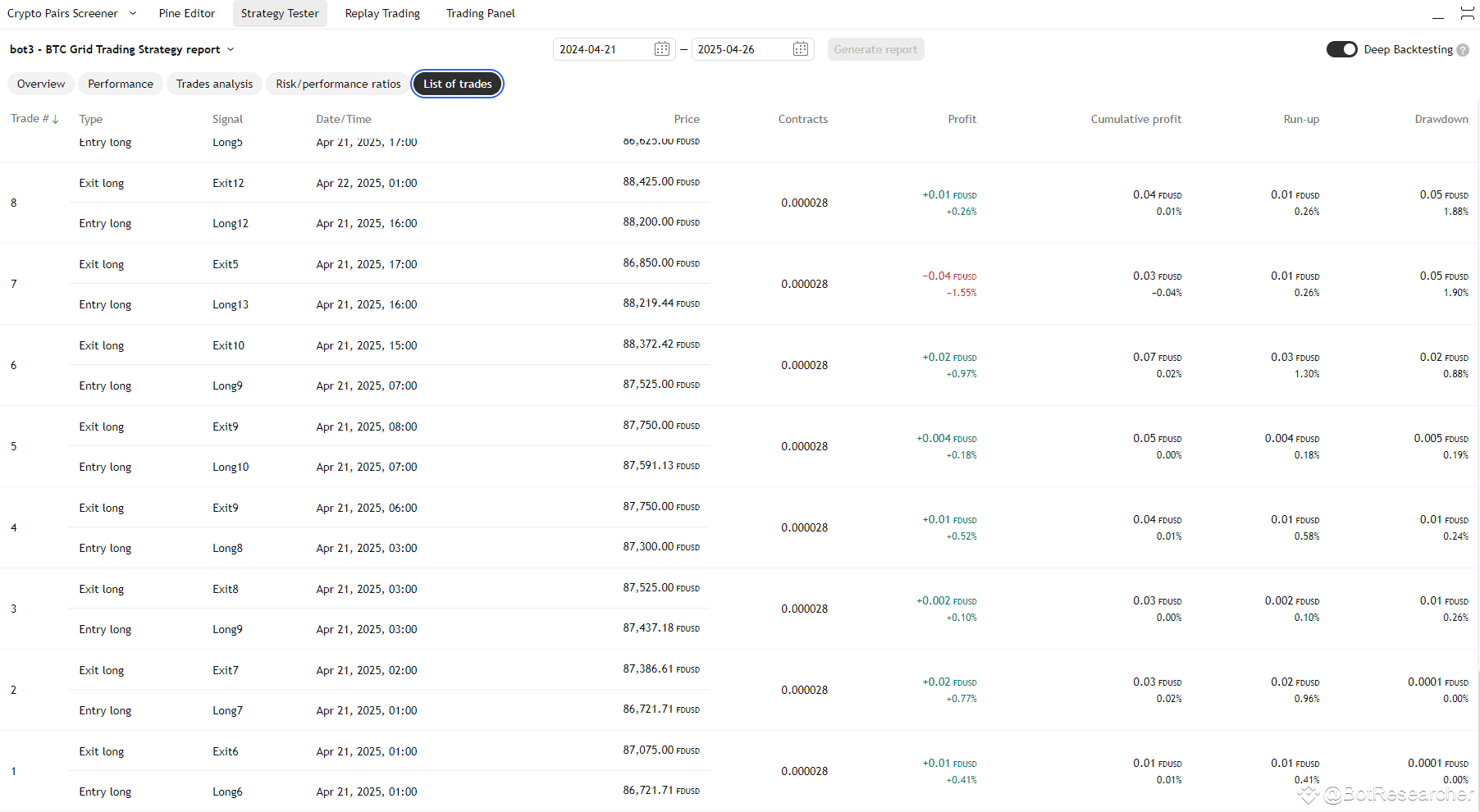Maximize the strategy tester panel

click(x=1468, y=13)
